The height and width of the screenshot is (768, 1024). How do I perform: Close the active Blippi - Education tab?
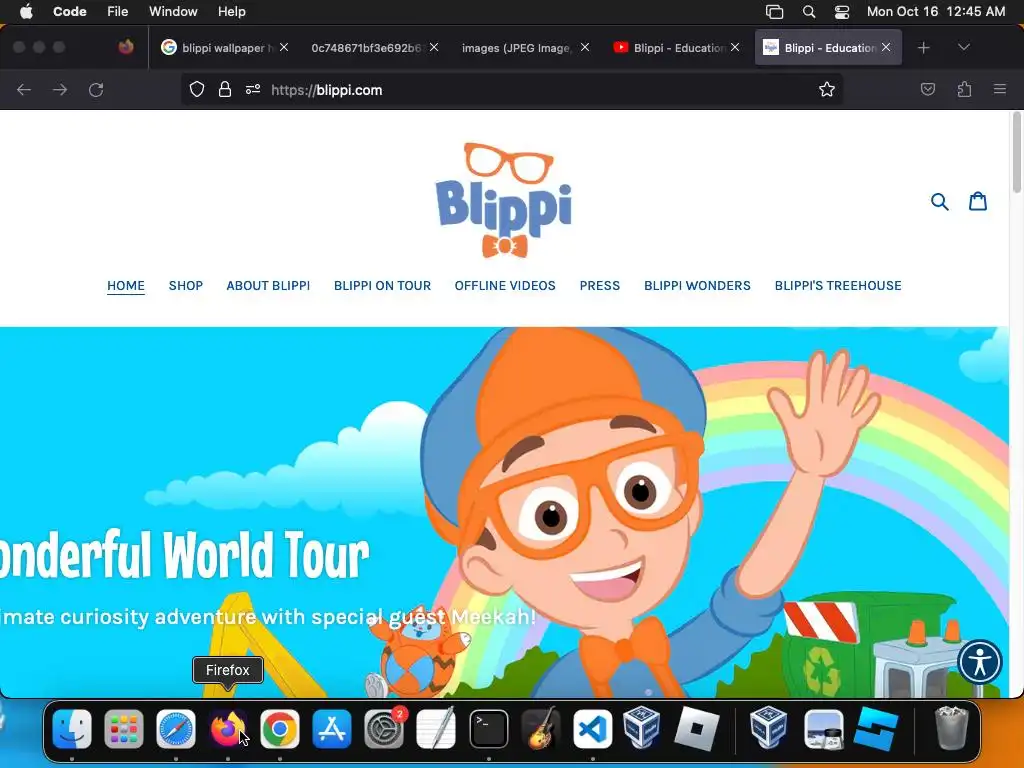coord(886,47)
